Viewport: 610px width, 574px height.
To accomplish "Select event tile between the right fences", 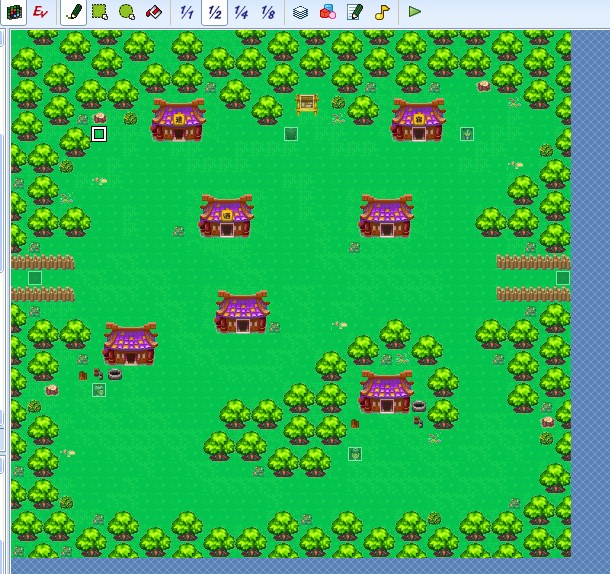I will (x=563, y=278).
